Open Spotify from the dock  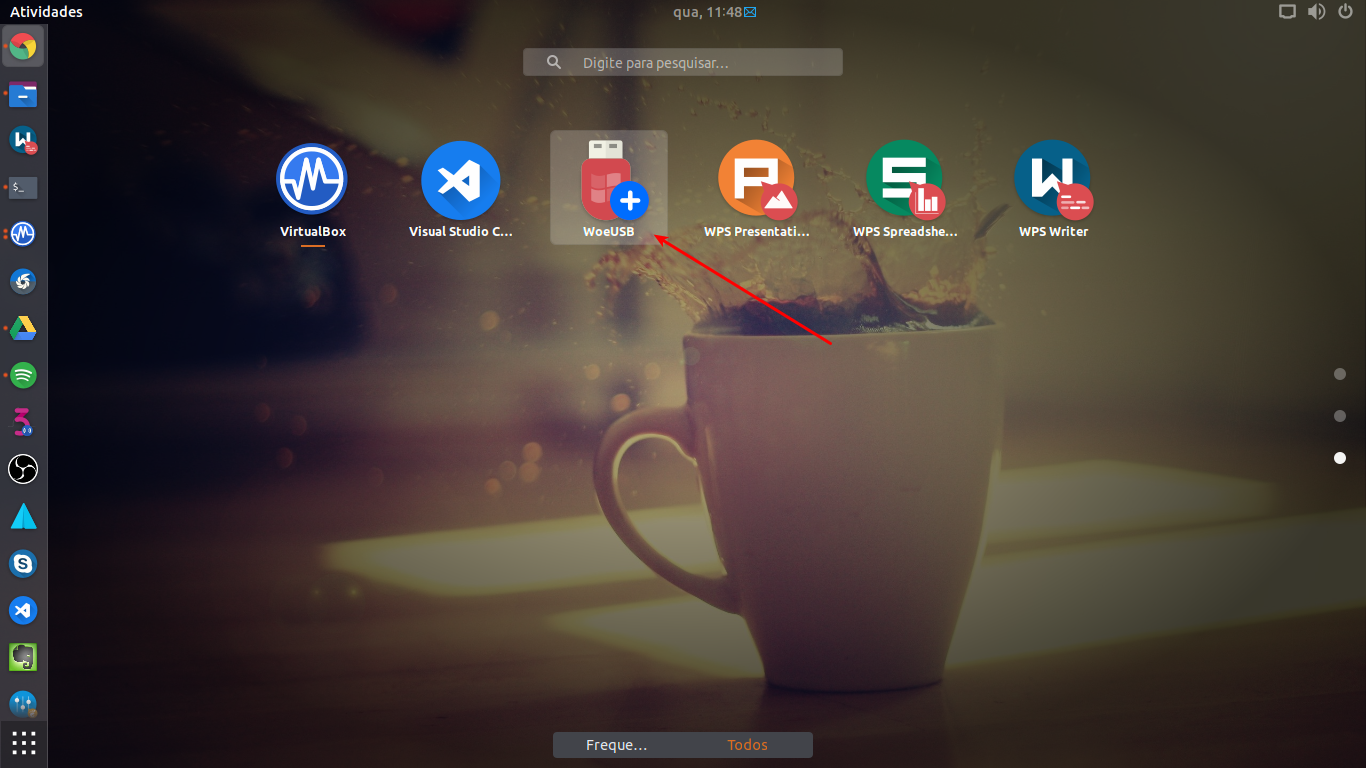(x=23, y=375)
